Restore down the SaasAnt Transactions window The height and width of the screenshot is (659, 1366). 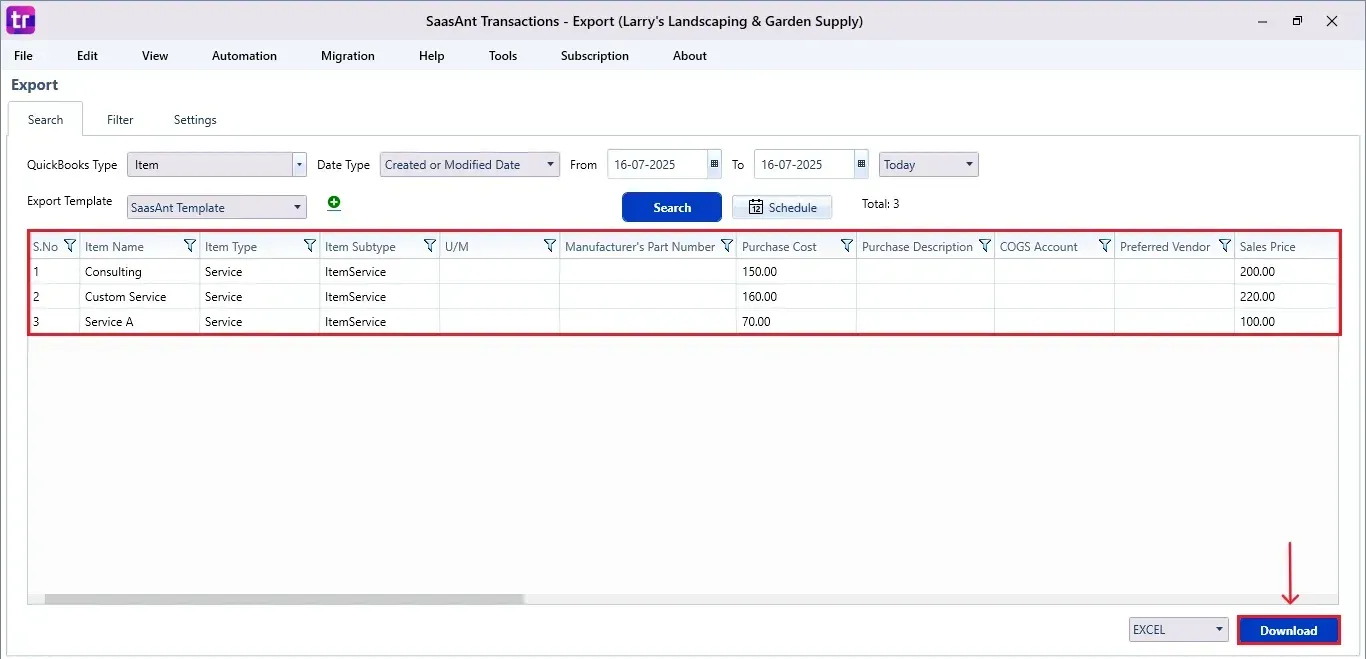(1297, 20)
